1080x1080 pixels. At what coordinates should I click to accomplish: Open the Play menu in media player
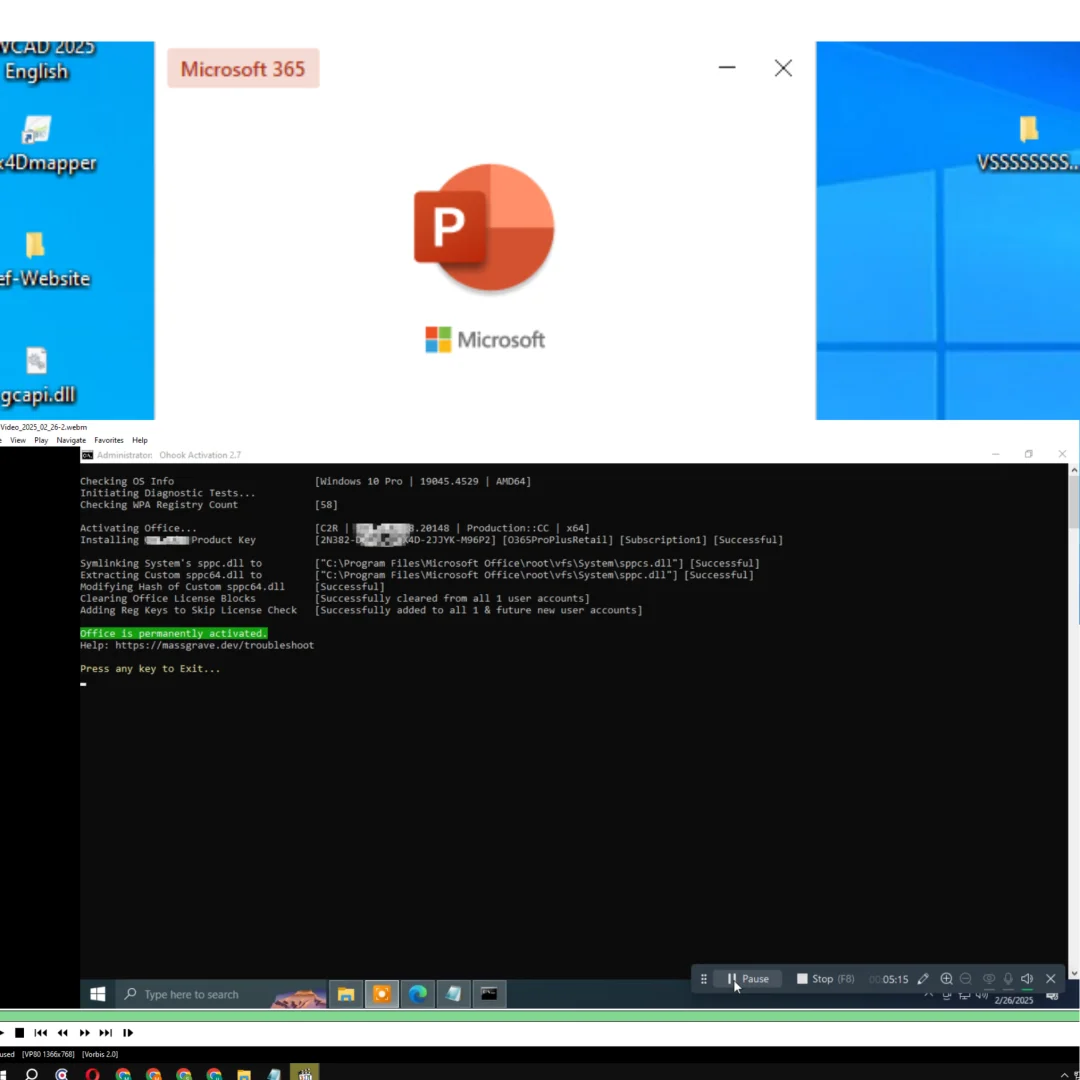tap(41, 440)
